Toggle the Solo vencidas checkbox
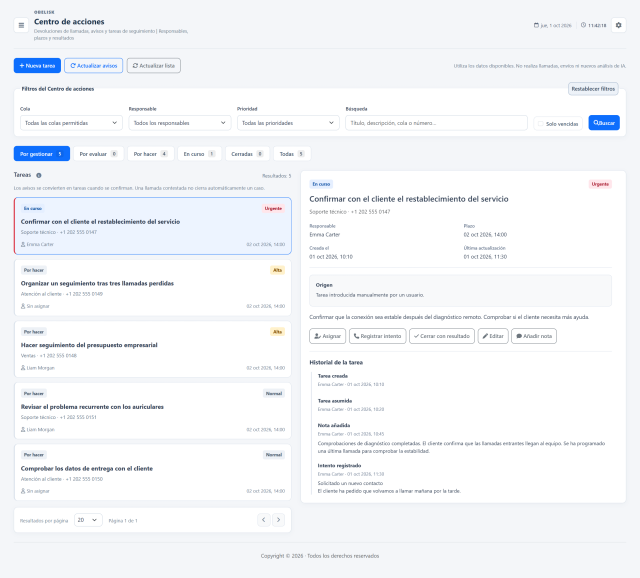The height and width of the screenshot is (578, 640). pyautogui.click(x=540, y=124)
